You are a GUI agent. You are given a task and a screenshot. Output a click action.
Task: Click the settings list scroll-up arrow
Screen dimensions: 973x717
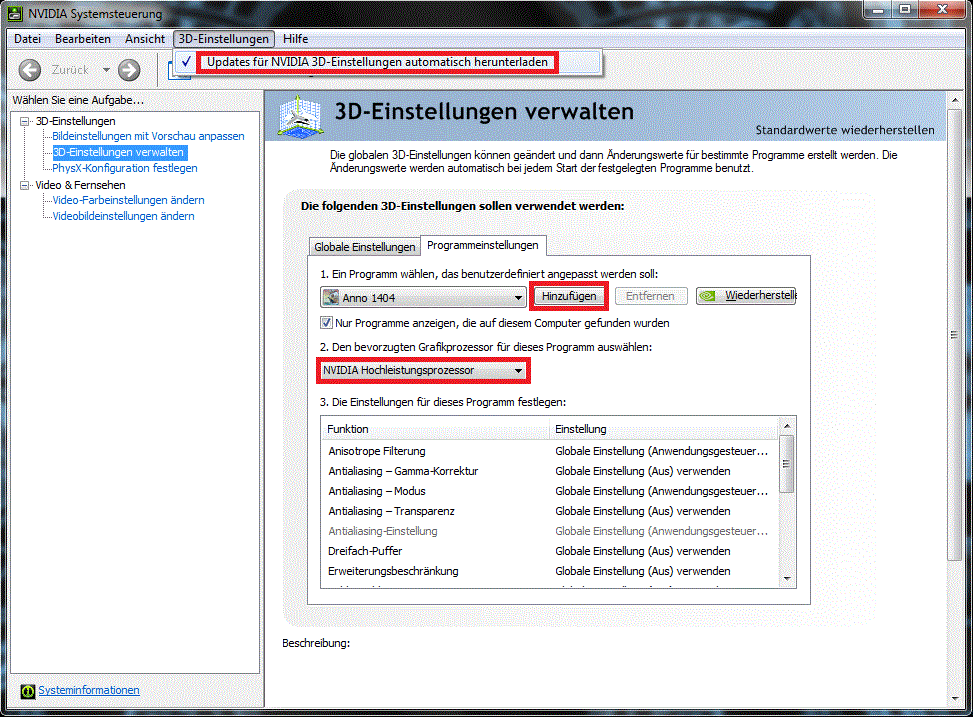point(787,426)
